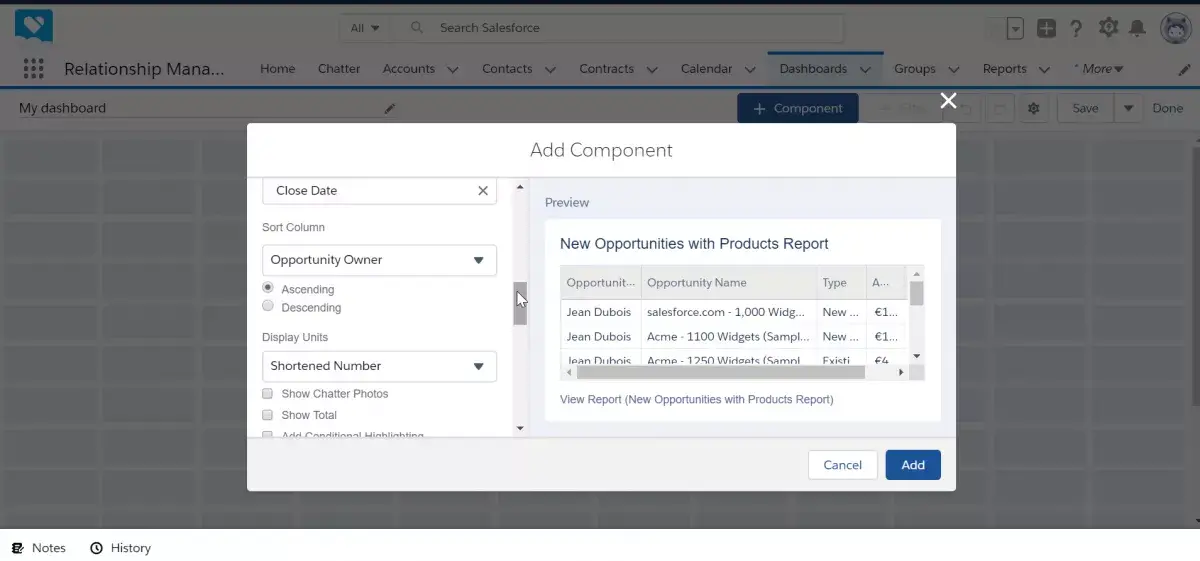Viewport: 1200px width, 561px height.
Task: Select the Descending sort radio button
Action: pos(268,306)
